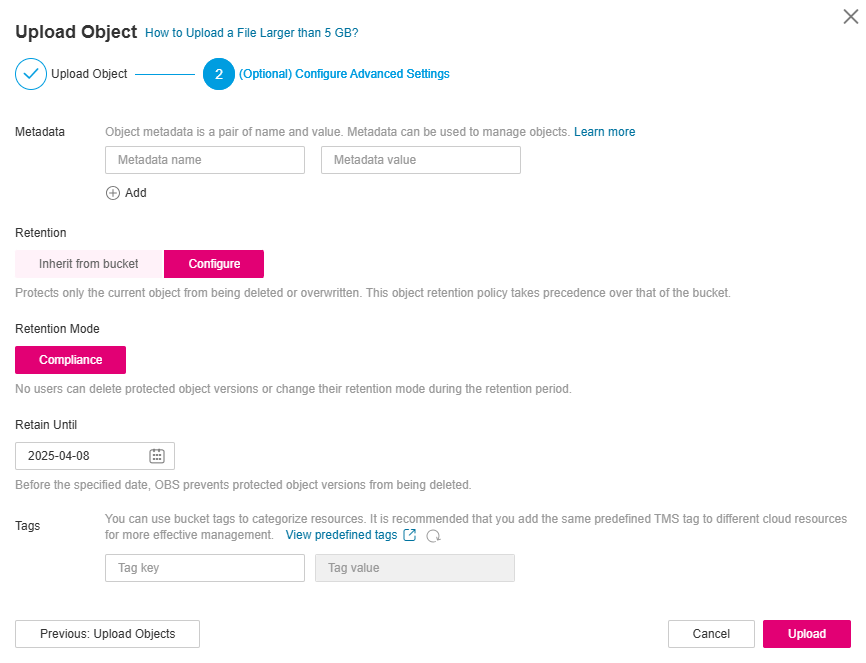Click the Metadata value input field
The height and width of the screenshot is (663, 866).
coord(421,160)
